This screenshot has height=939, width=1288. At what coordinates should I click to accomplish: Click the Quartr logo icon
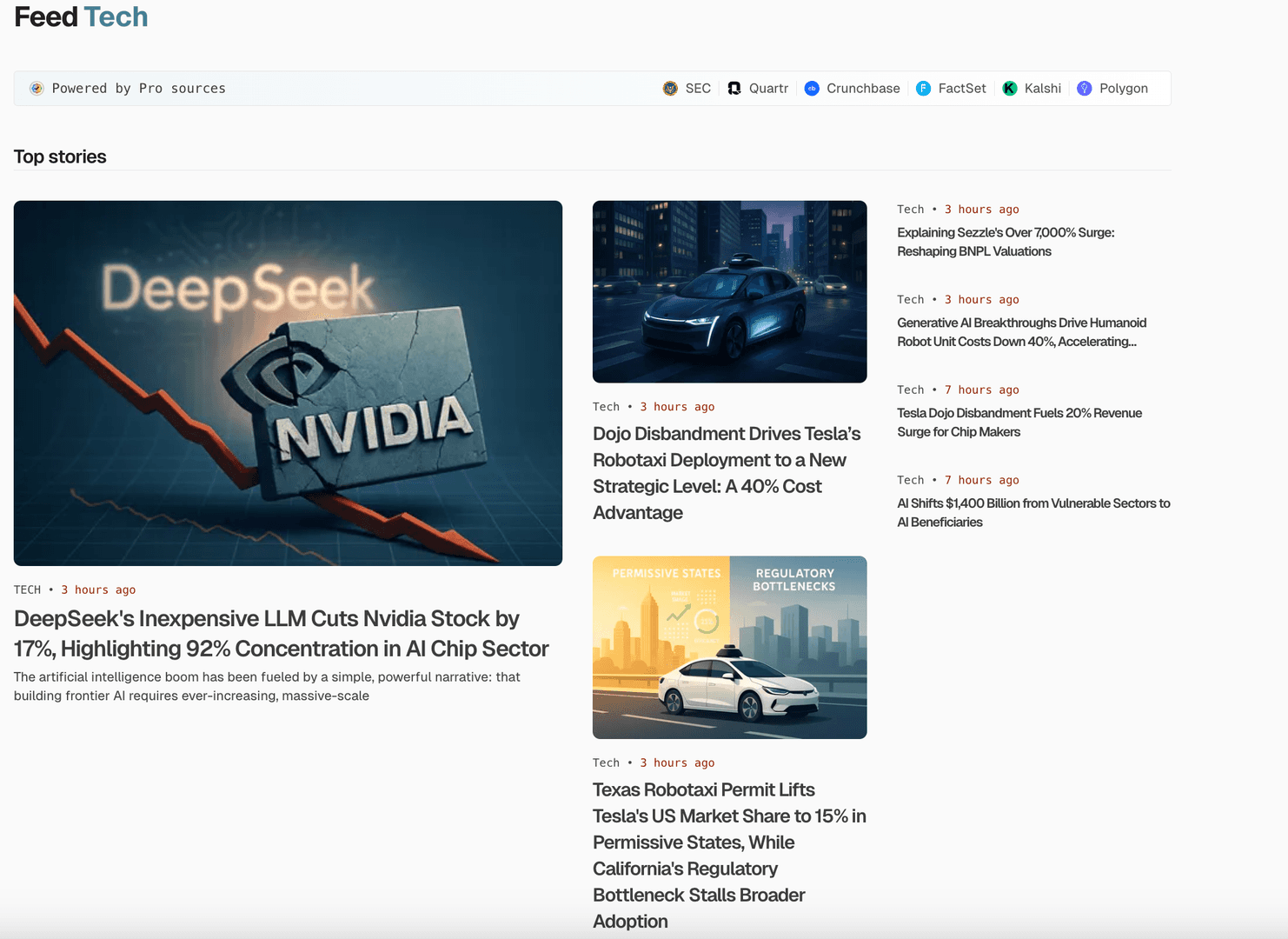734,89
